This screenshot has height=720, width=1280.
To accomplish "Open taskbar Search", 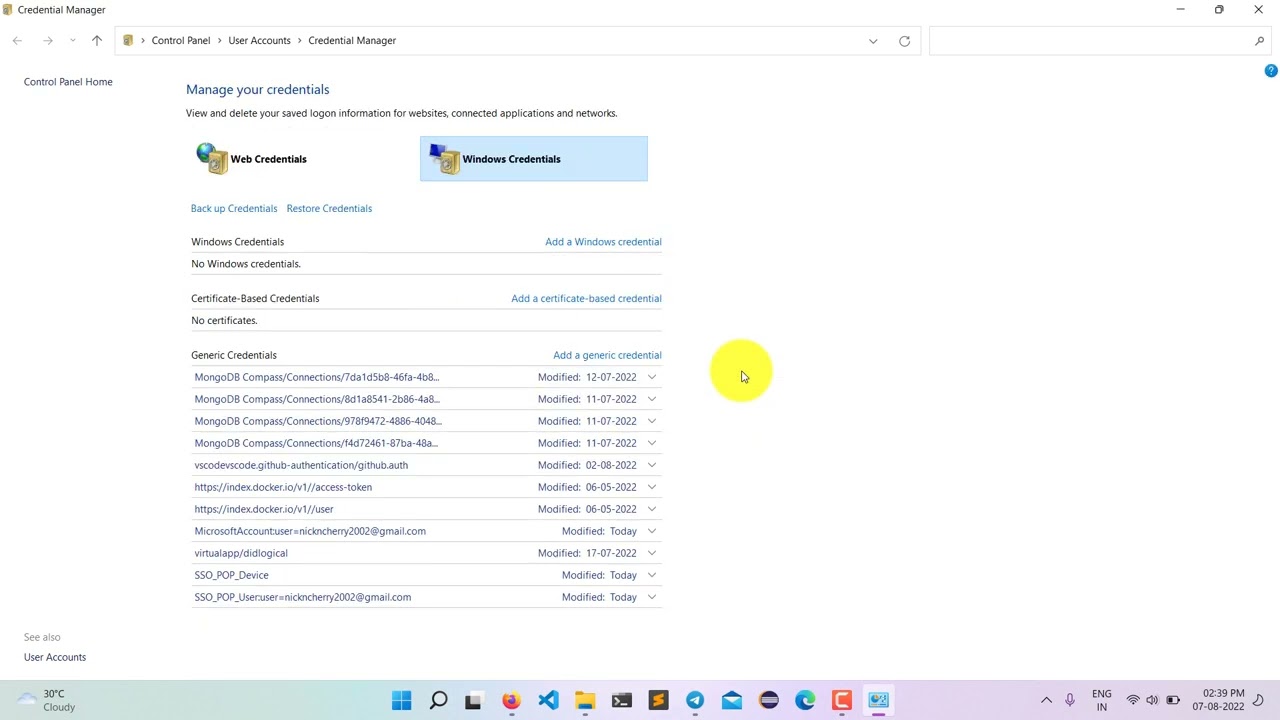I will click(x=438, y=700).
